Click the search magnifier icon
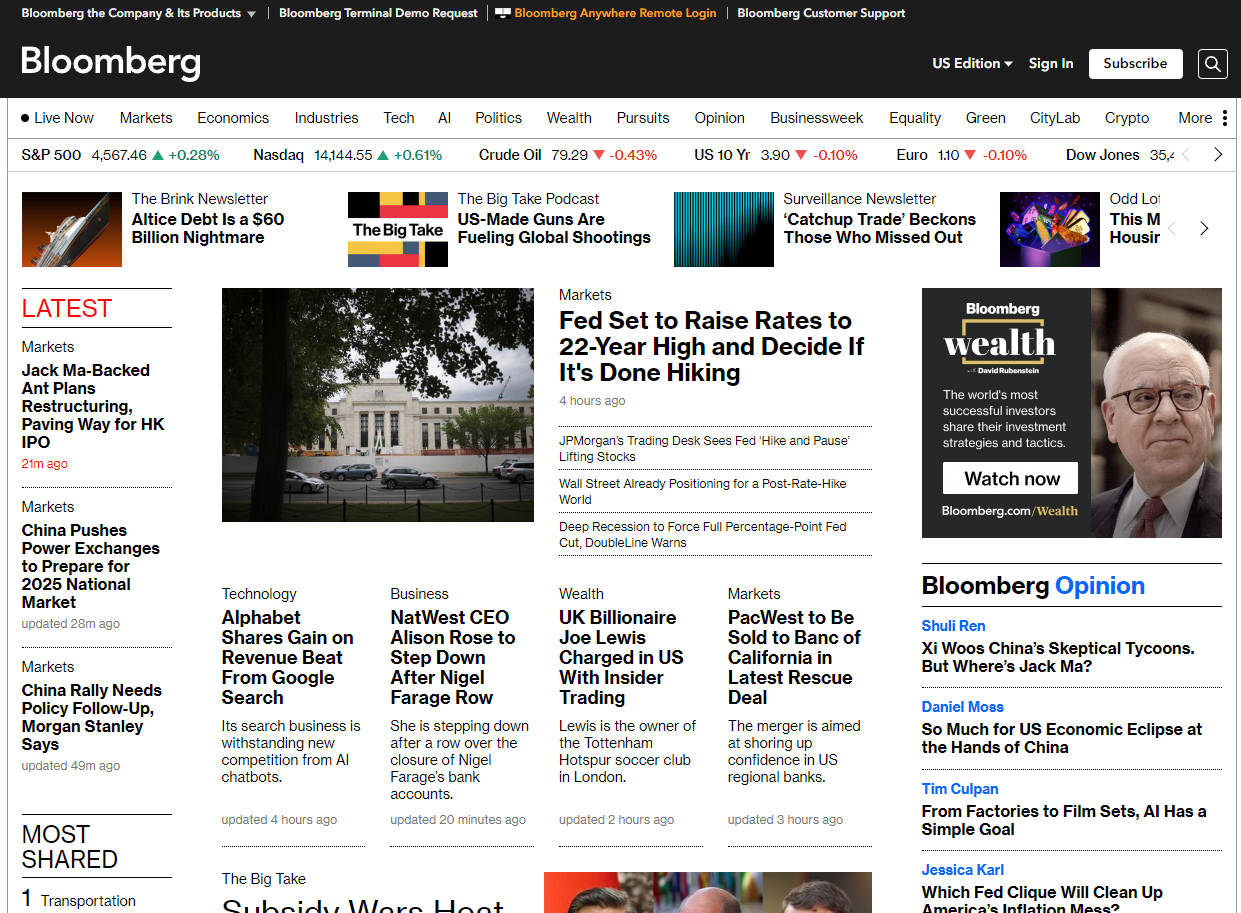 point(1212,64)
